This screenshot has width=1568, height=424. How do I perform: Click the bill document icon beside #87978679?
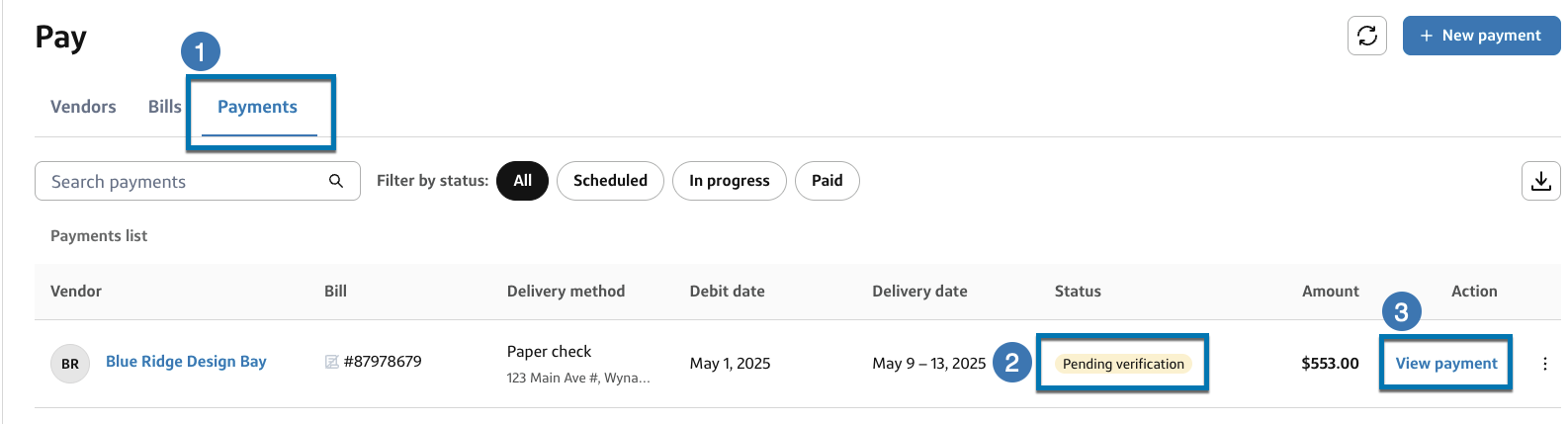[x=332, y=362]
